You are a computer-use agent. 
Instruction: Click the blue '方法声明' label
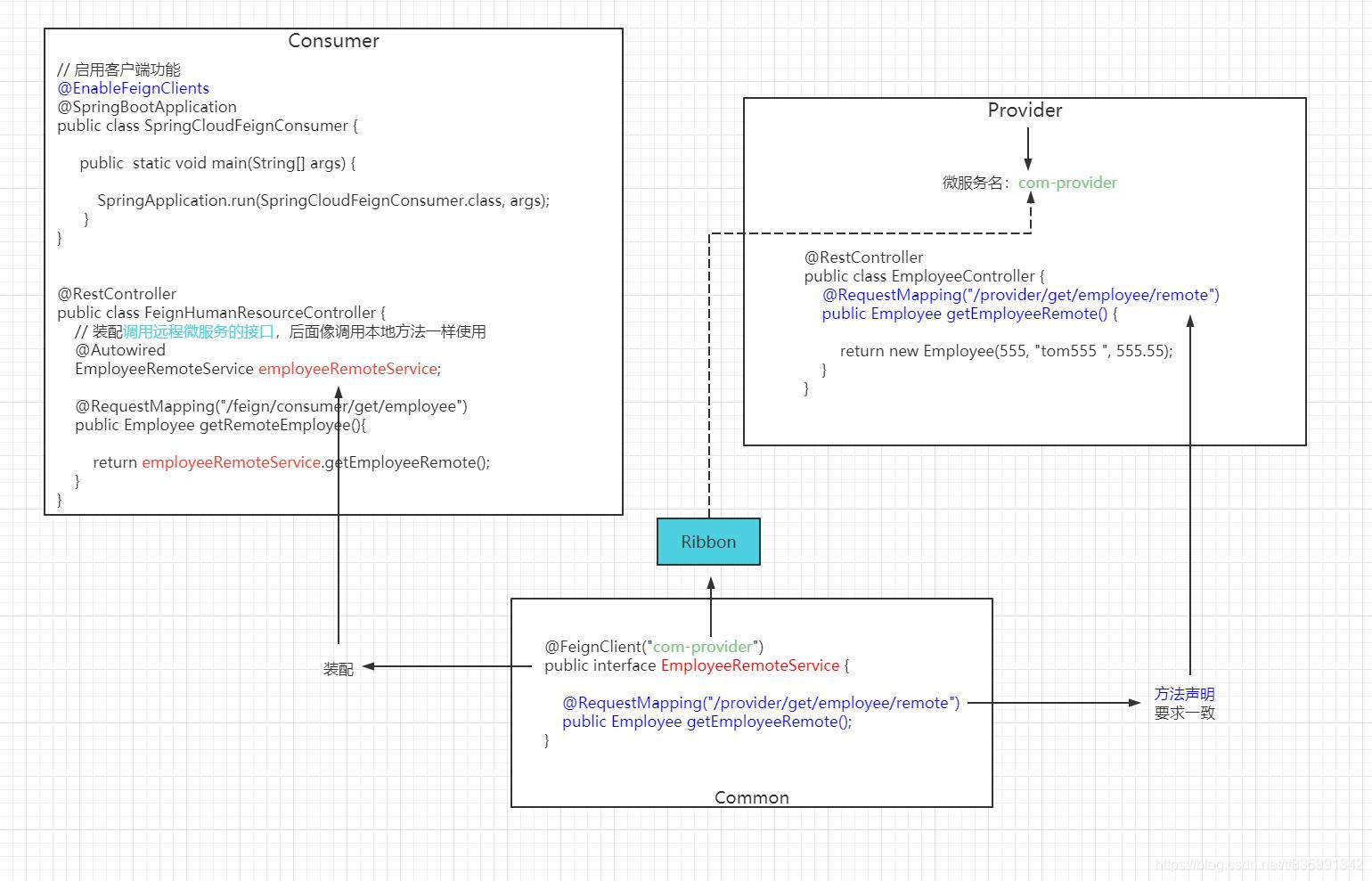[x=1185, y=694]
